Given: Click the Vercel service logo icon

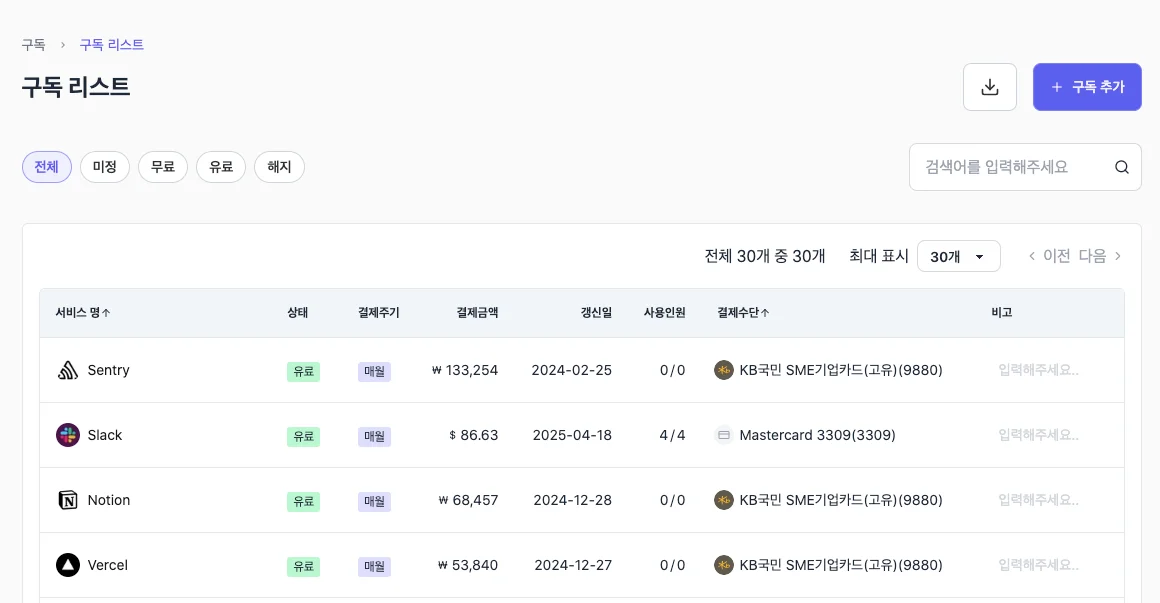Looking at the screenshot, I should click(x=67, y=565).
